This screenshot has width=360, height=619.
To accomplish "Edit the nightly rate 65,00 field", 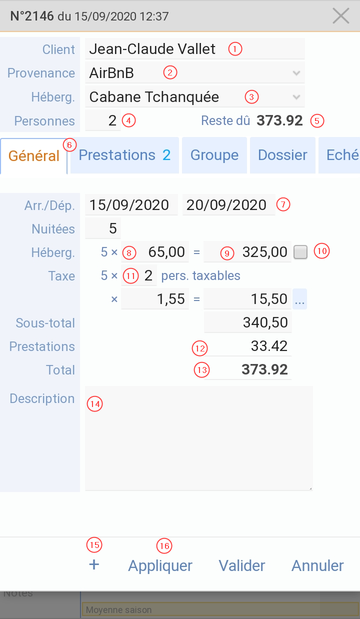I will point(155,252).
